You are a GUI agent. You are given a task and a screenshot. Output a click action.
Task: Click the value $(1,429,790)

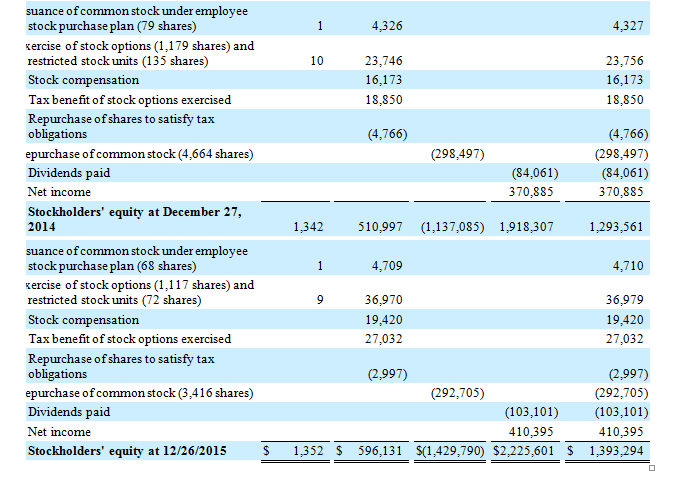click(x=450, y=451)
